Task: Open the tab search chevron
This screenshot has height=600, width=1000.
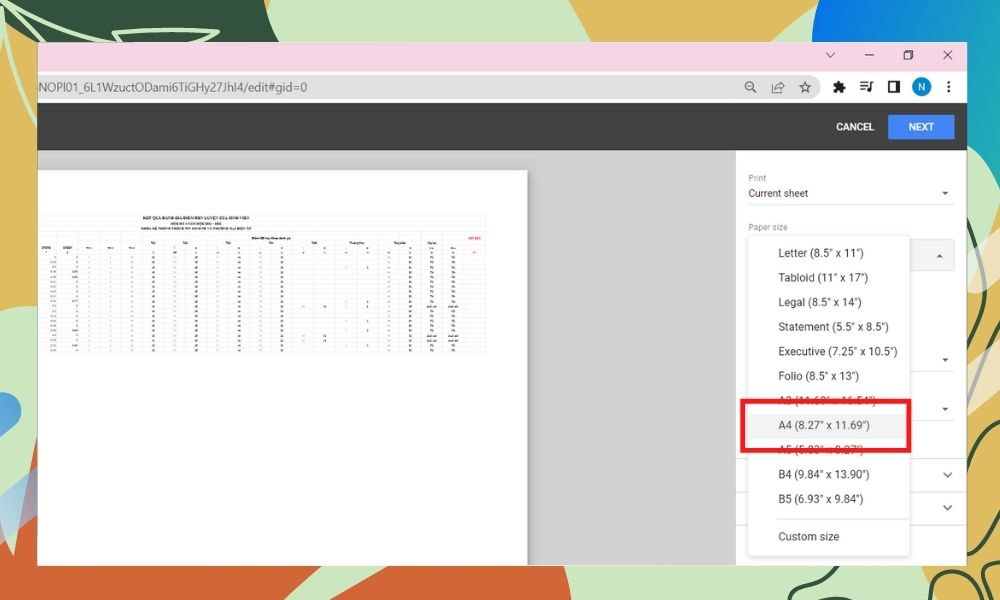Action: 830,55
